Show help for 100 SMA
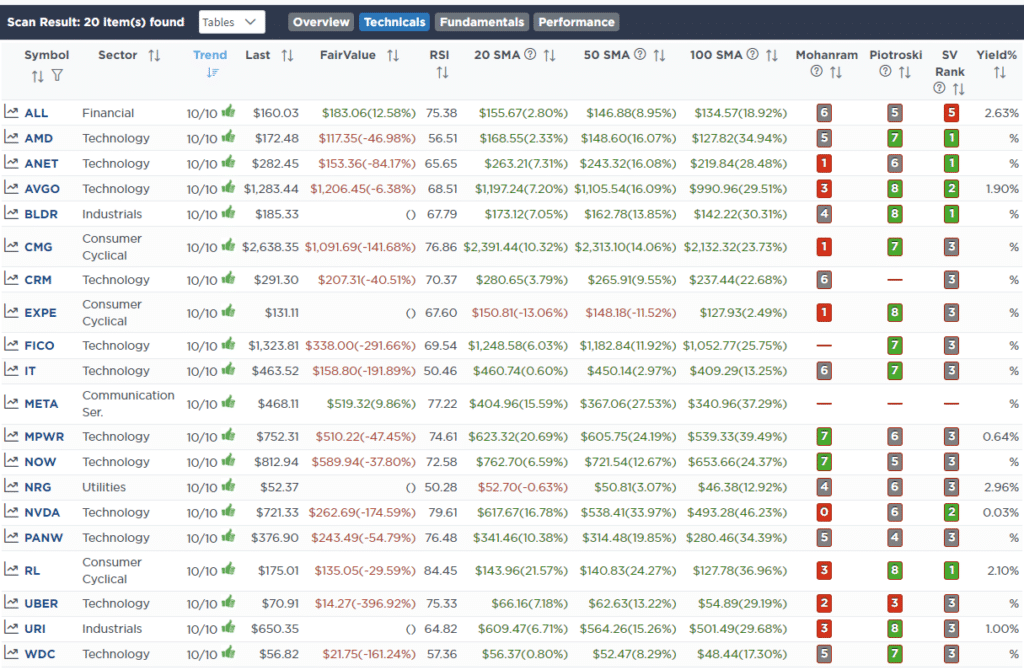 (x=752, y=54)
